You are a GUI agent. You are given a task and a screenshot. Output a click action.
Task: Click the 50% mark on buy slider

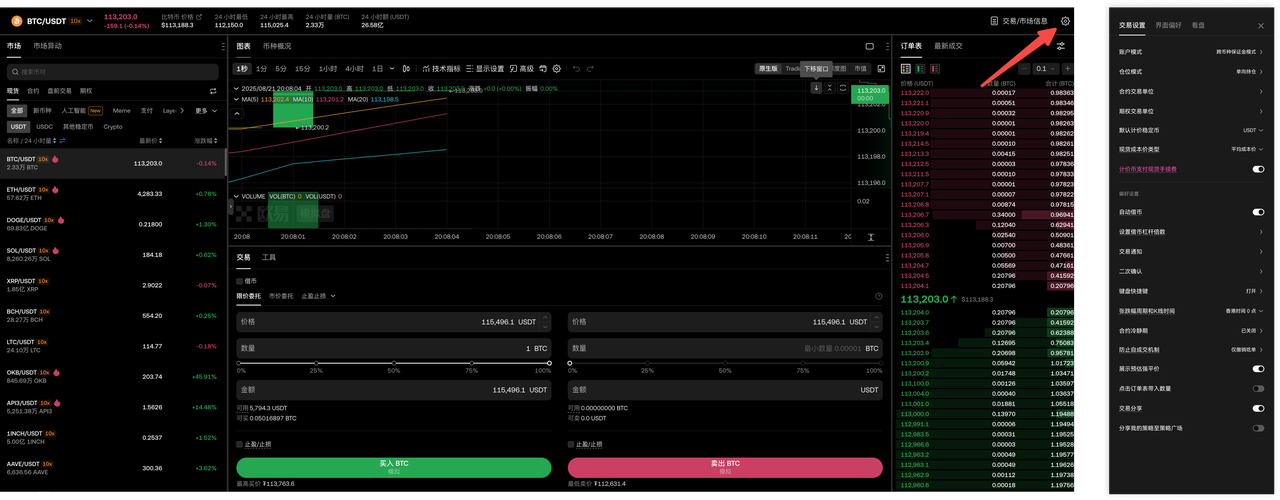[394, 363]
